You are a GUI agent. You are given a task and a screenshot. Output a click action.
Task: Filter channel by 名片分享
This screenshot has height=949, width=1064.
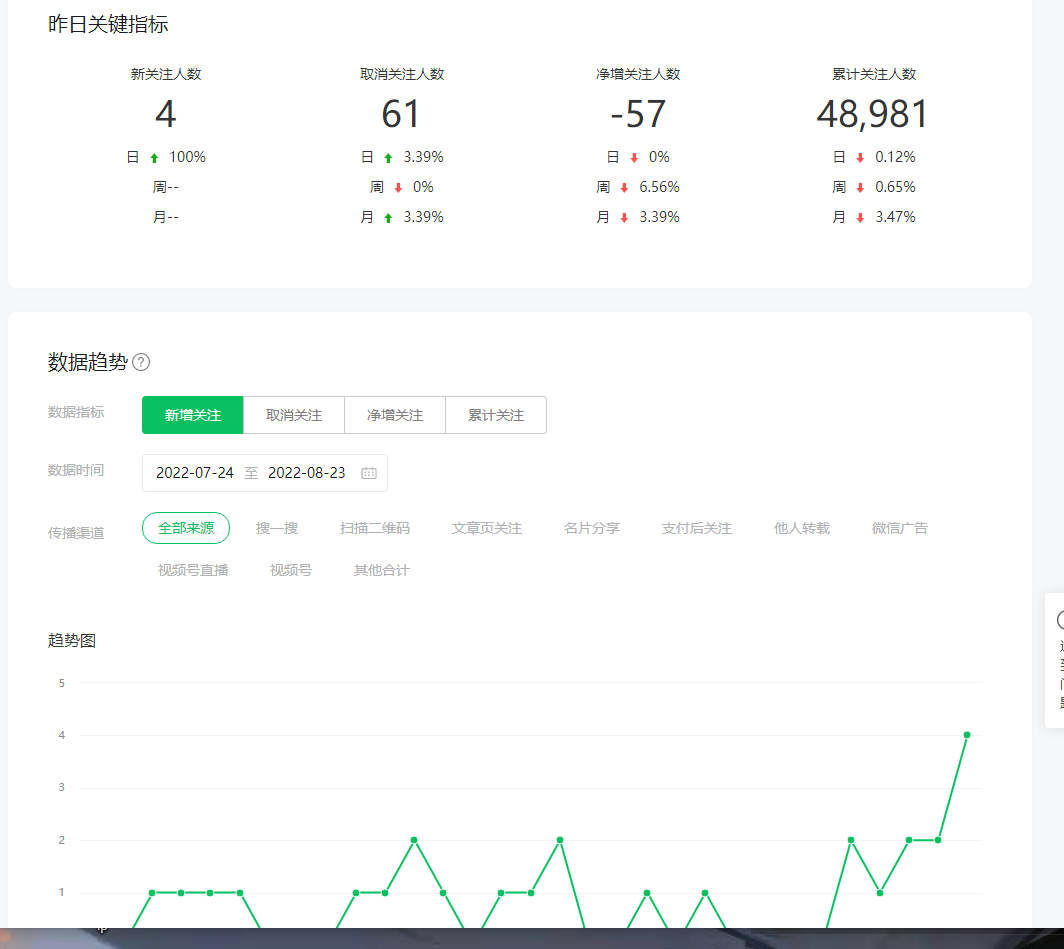tap(592, 528)
